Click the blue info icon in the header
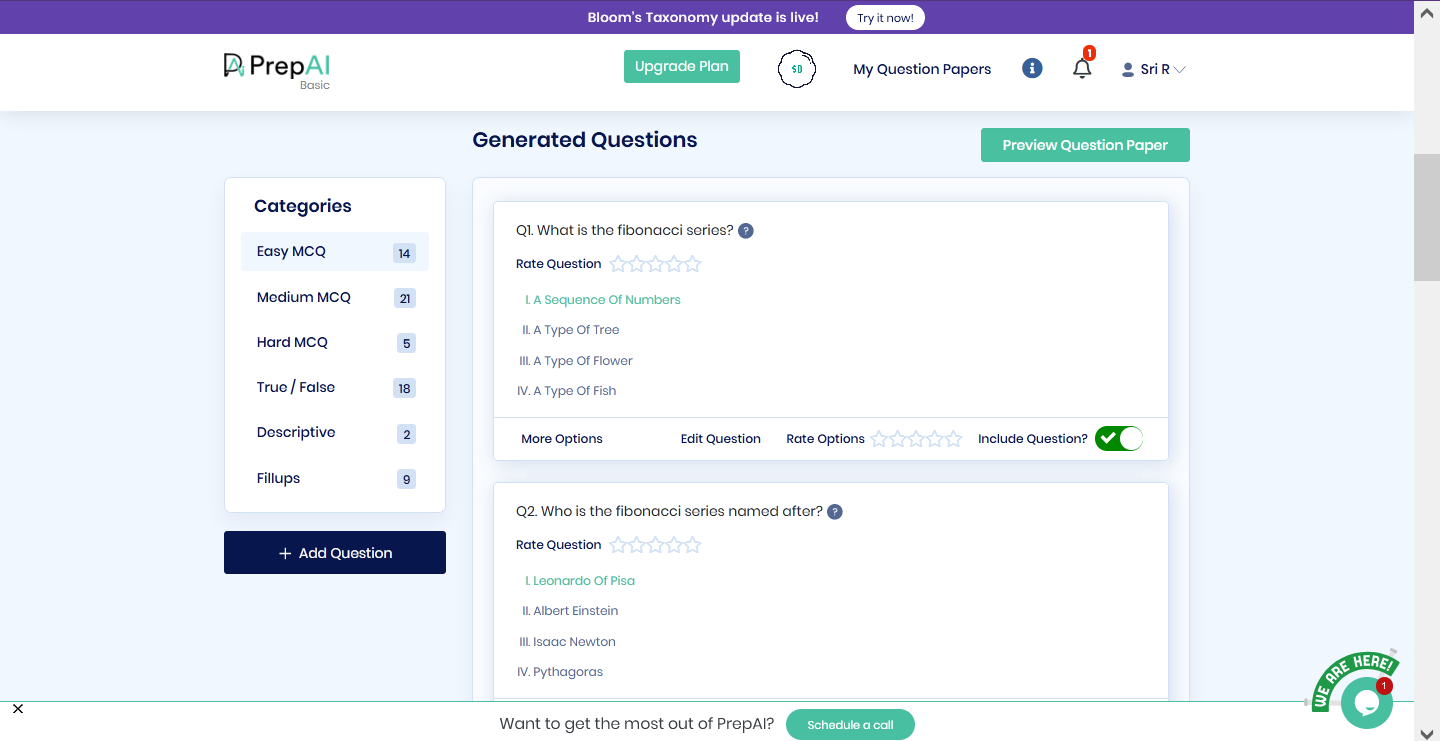Screen dimensions: 1440x741 tap(1031, 68)
